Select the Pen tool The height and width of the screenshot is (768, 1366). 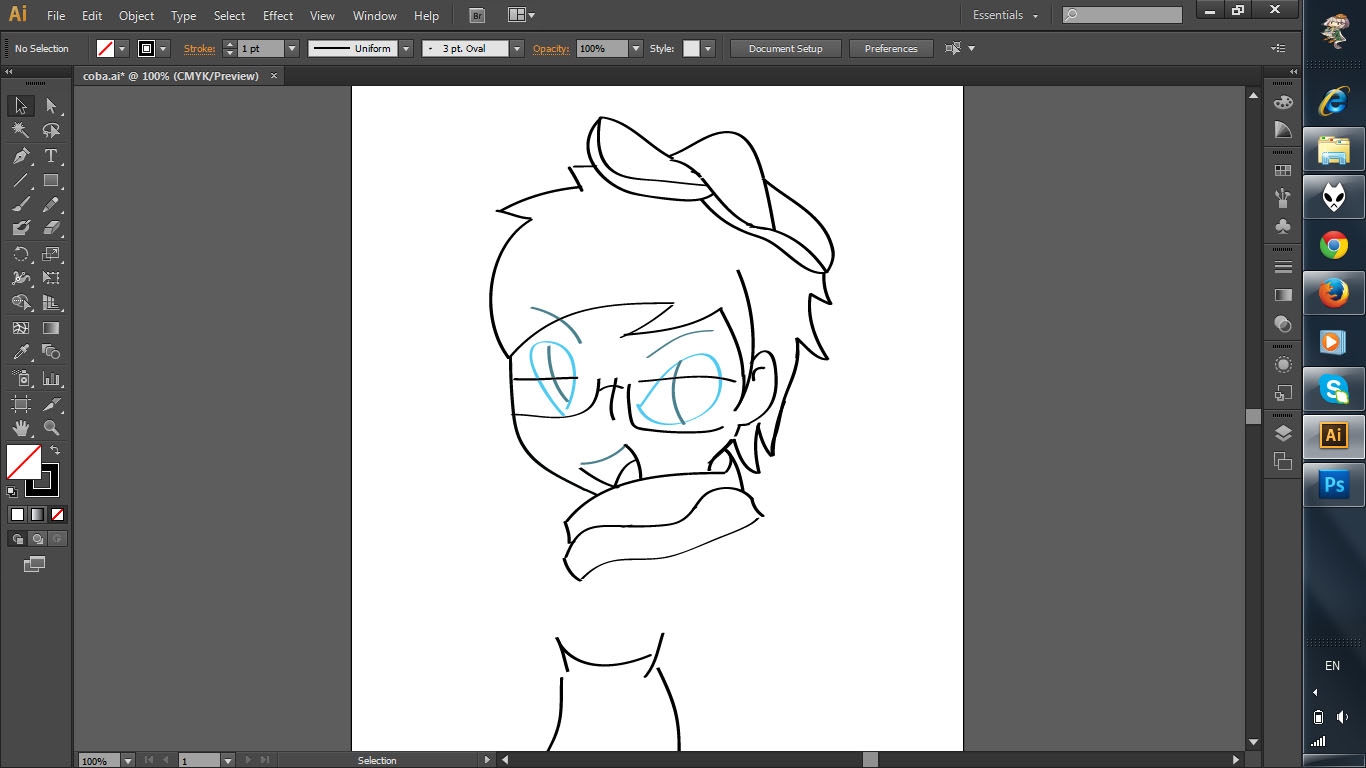coord(21,156)
